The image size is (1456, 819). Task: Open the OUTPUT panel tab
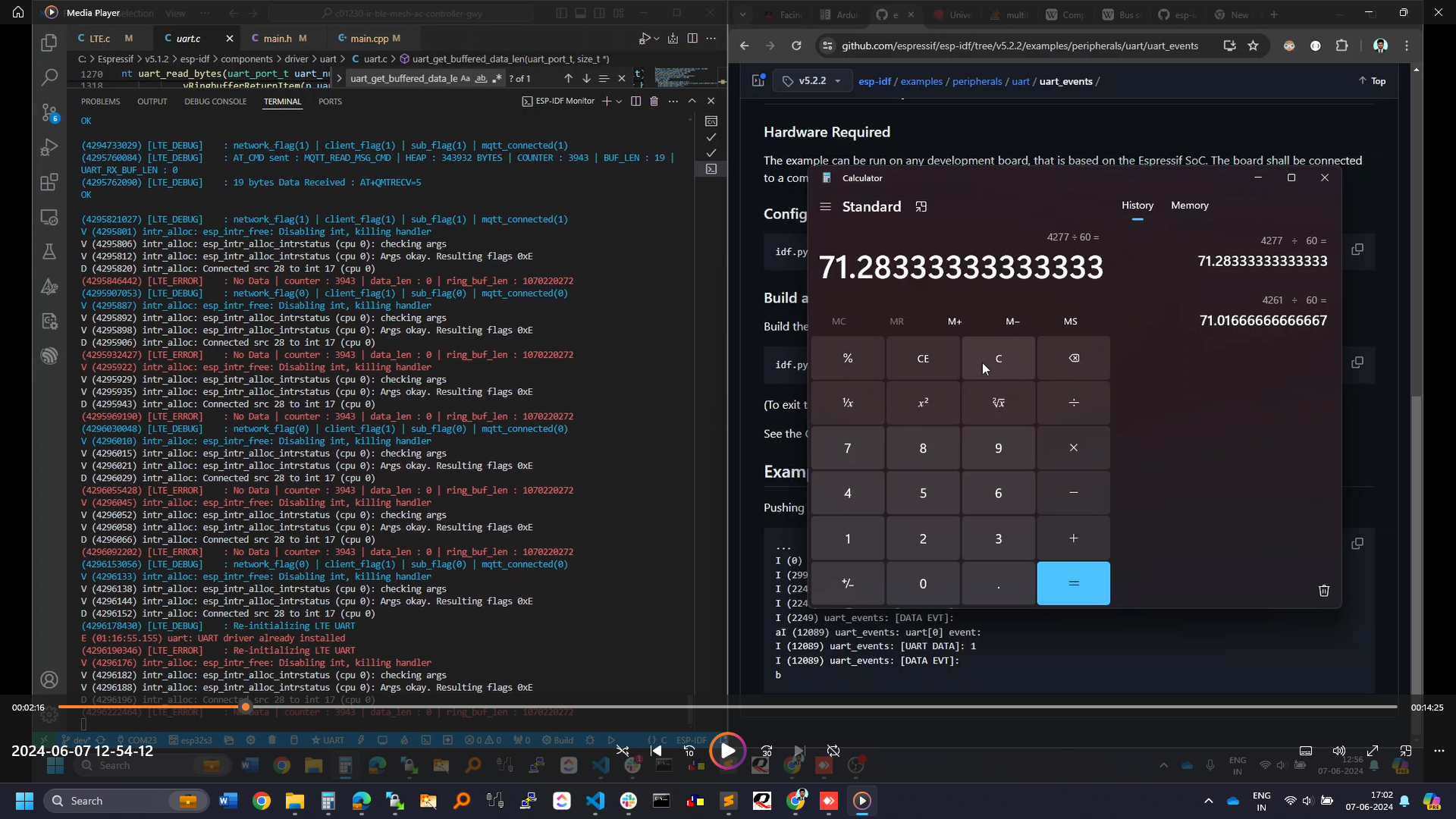tap(152, 101)
